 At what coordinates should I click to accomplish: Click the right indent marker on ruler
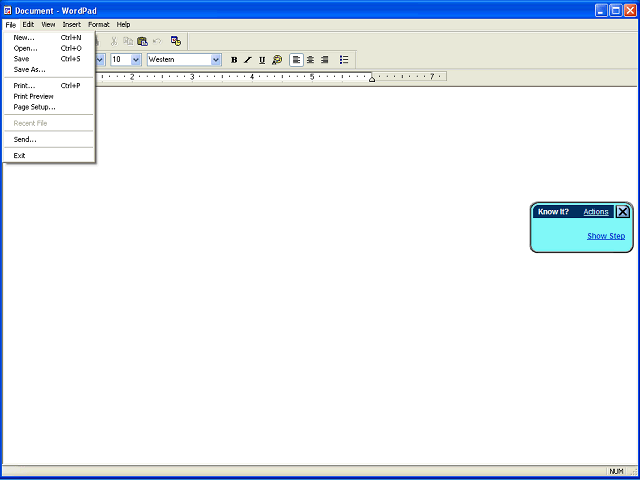[372, 79]
